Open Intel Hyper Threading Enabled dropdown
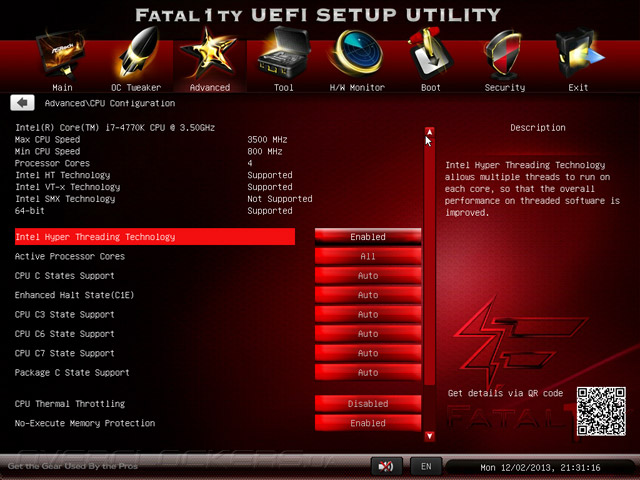This screenshot has height=480, width=640. tap(368, 237)
